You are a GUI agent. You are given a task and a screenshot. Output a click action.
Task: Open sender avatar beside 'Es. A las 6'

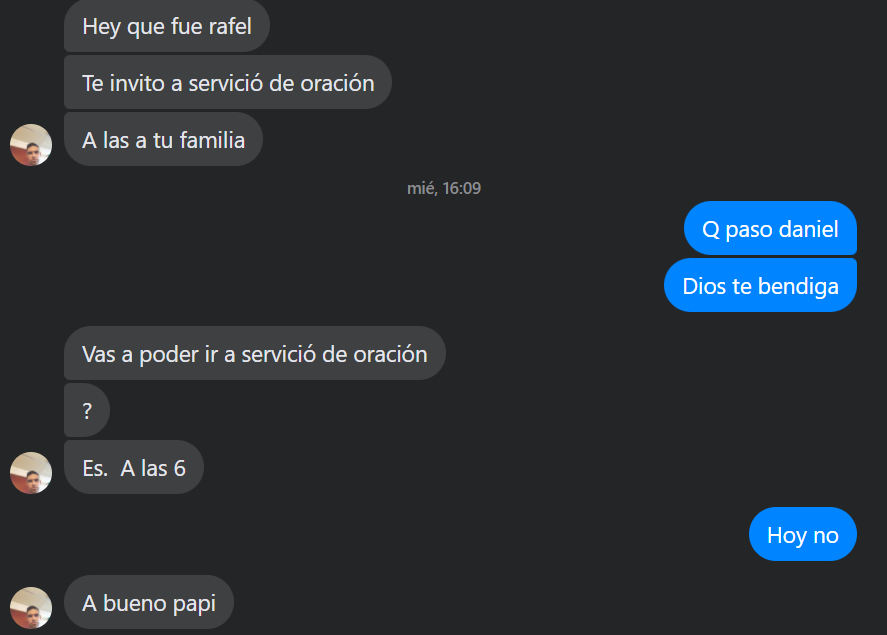coord(31,473)
